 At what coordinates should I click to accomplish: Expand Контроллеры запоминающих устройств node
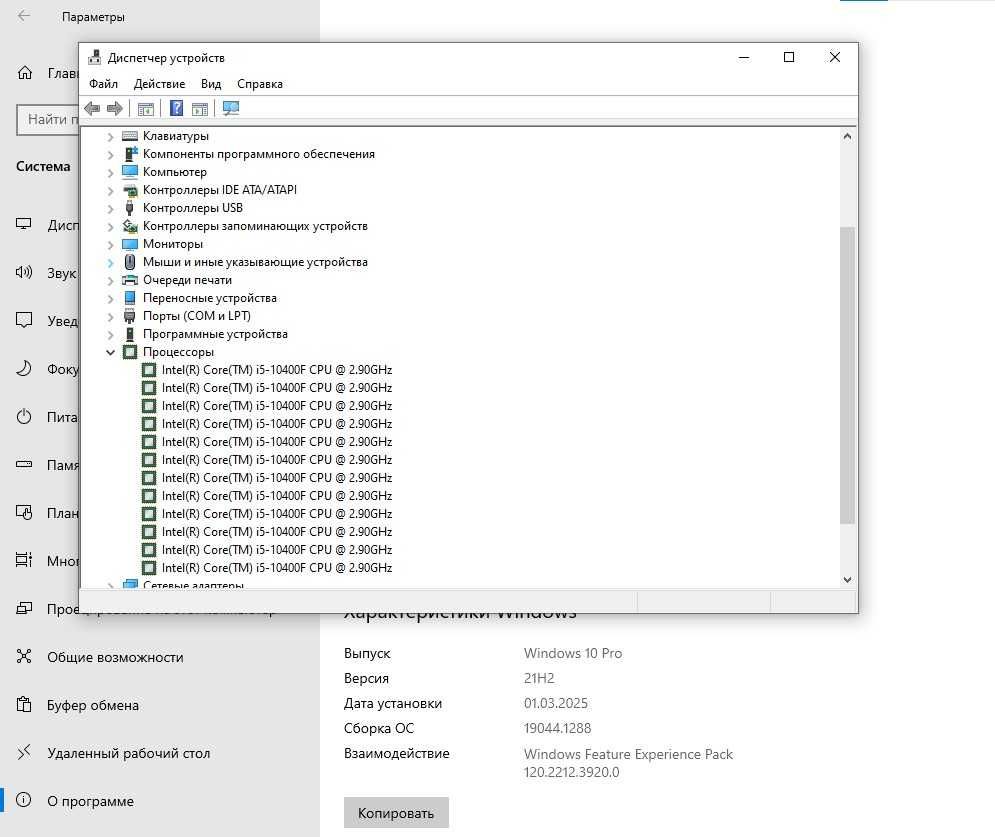[x=110, y=227]
